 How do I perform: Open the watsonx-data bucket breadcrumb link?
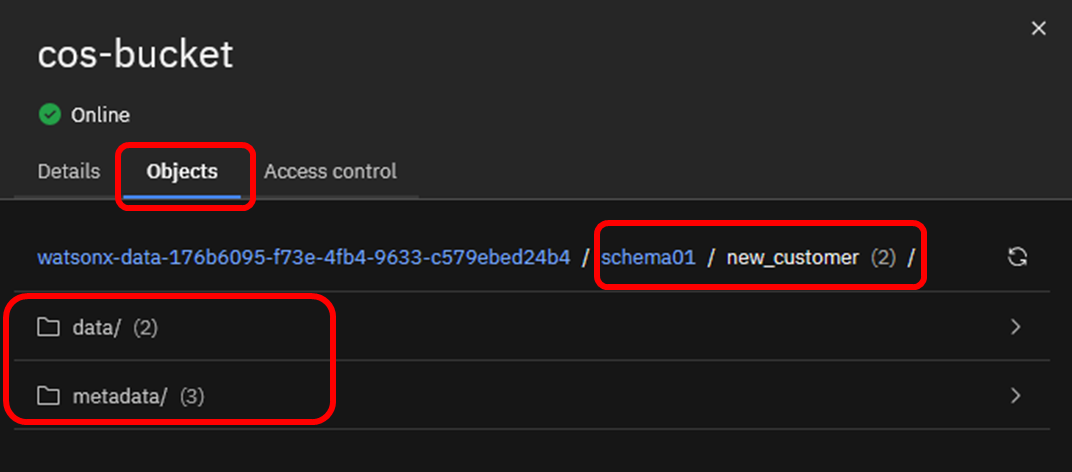click(x=304, y=257)
